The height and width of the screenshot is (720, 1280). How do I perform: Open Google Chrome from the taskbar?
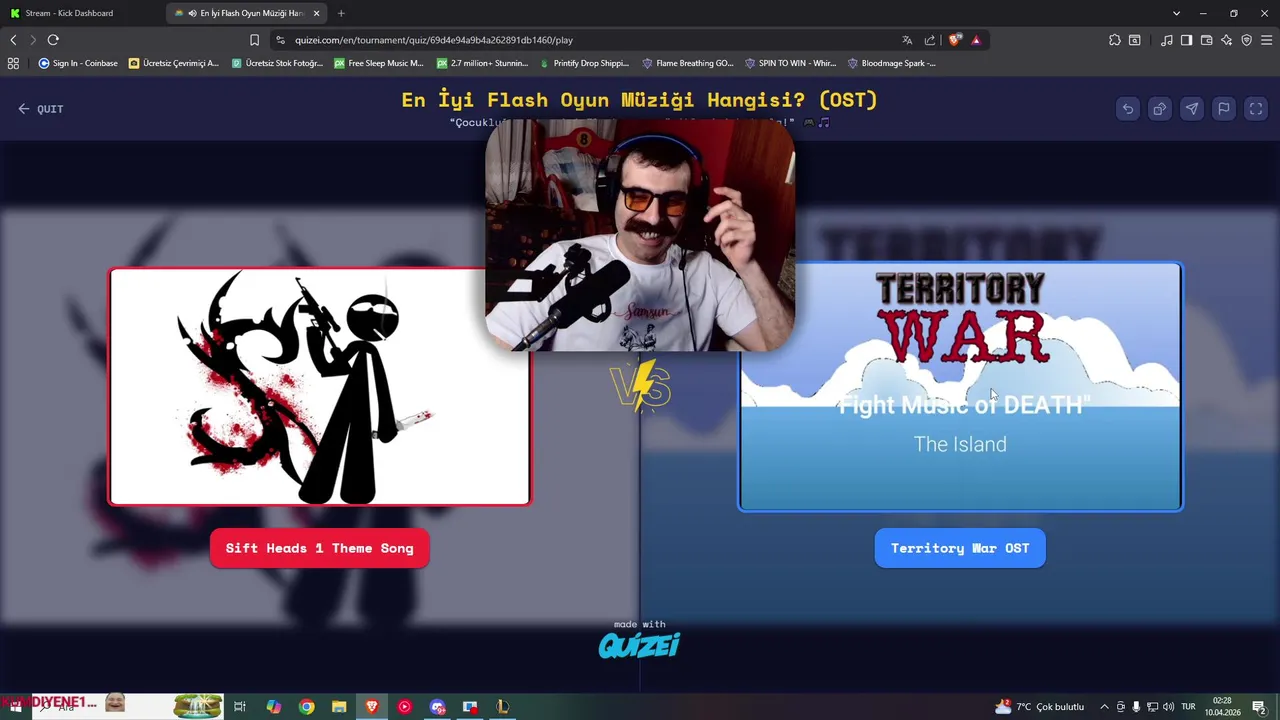[x=306, y=707]
